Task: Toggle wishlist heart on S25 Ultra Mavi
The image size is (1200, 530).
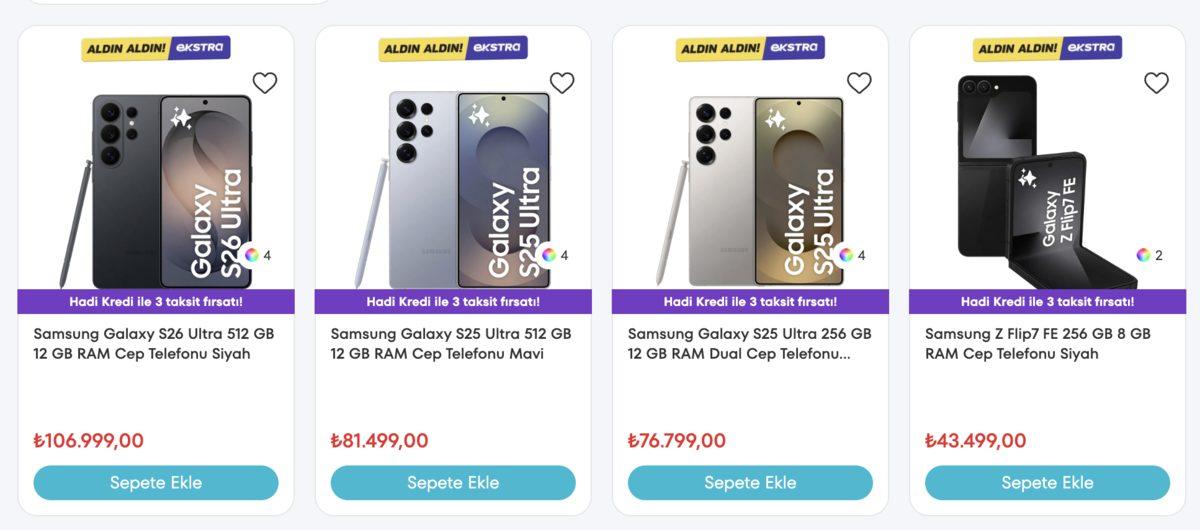Action: coord(562,83)
